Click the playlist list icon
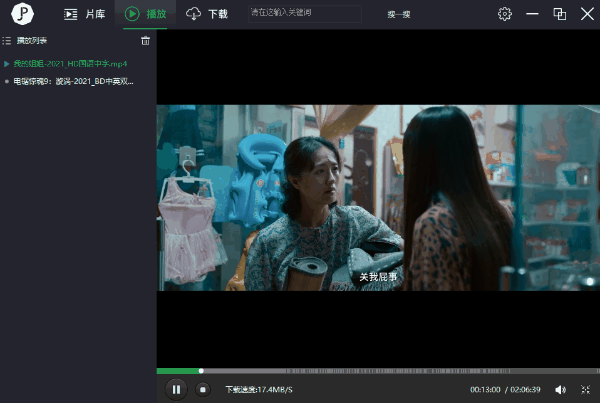Viewport: 600px width, 403px height. click(7, 41)
